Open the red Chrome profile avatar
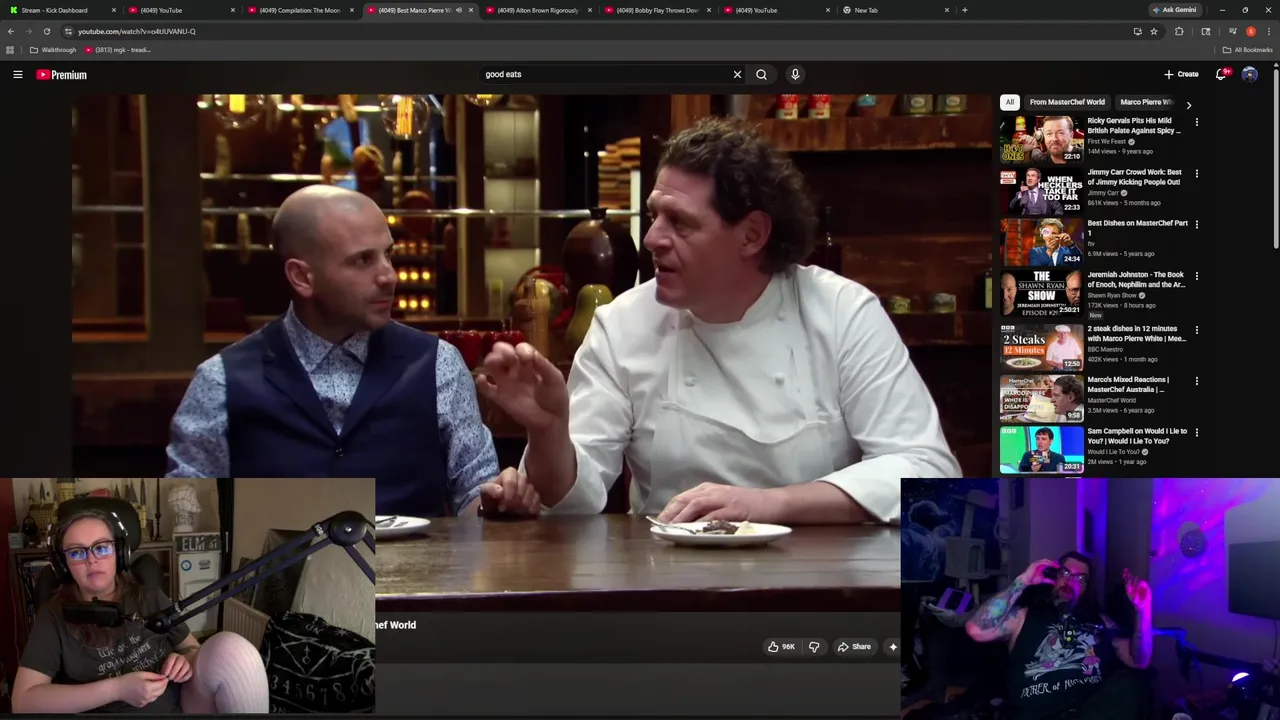The height and width of the screenshot is (720, 1280). coord(1250,31)
